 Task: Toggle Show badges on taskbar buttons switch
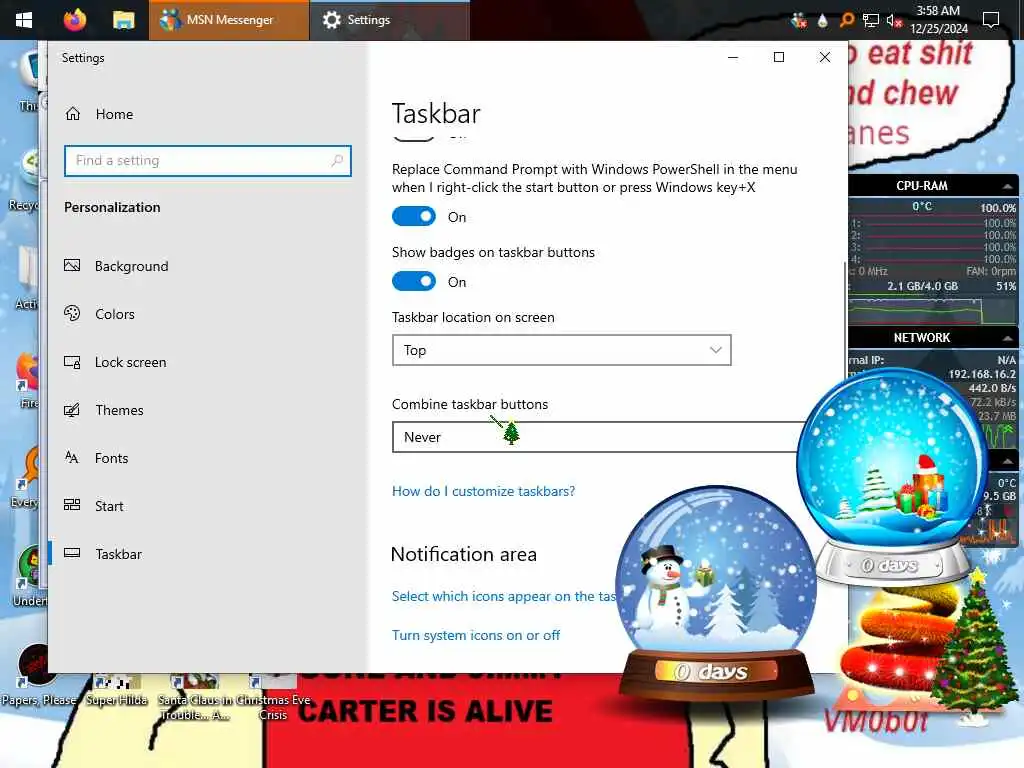tap(413, 281)
